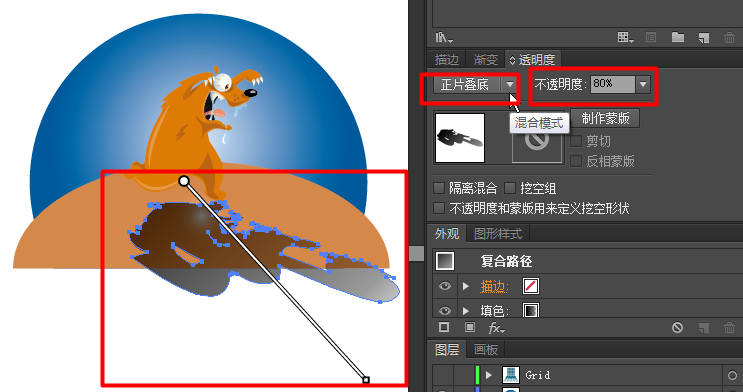Hide the 描边 appearance attribute

pyautogui.click(x=444, y=286)
